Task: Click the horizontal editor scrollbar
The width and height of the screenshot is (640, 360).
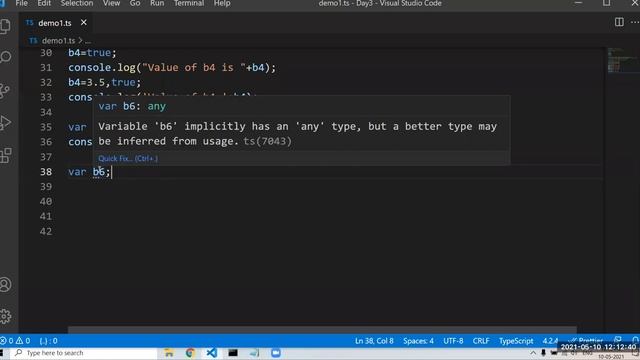Action: point(322,329)
